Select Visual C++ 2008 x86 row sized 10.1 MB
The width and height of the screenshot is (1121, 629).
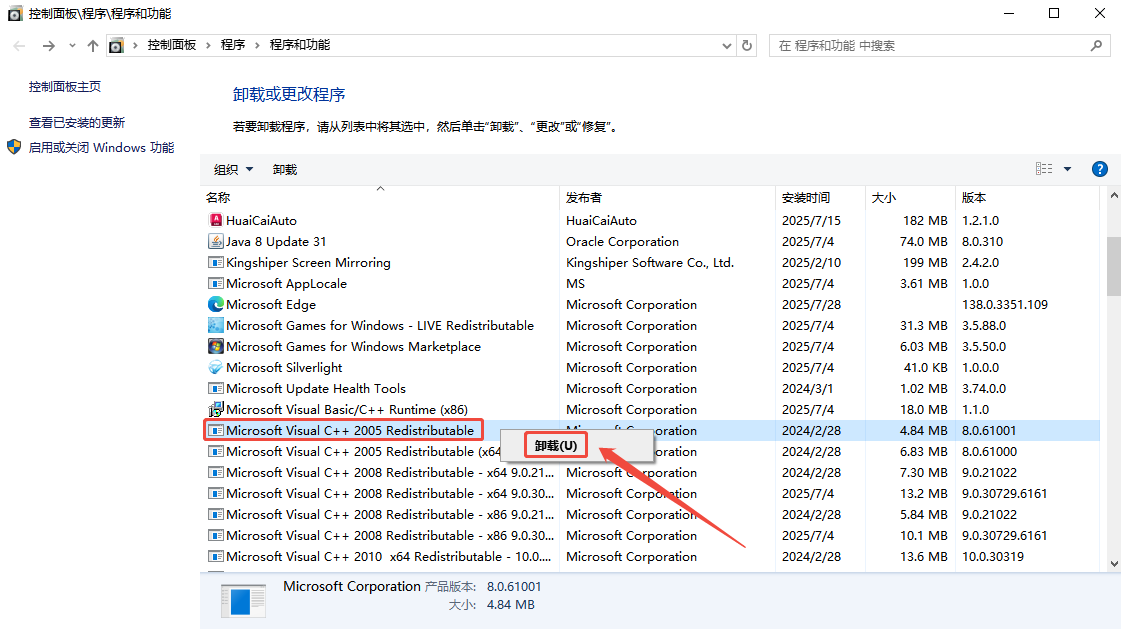(x=651, y=535)
